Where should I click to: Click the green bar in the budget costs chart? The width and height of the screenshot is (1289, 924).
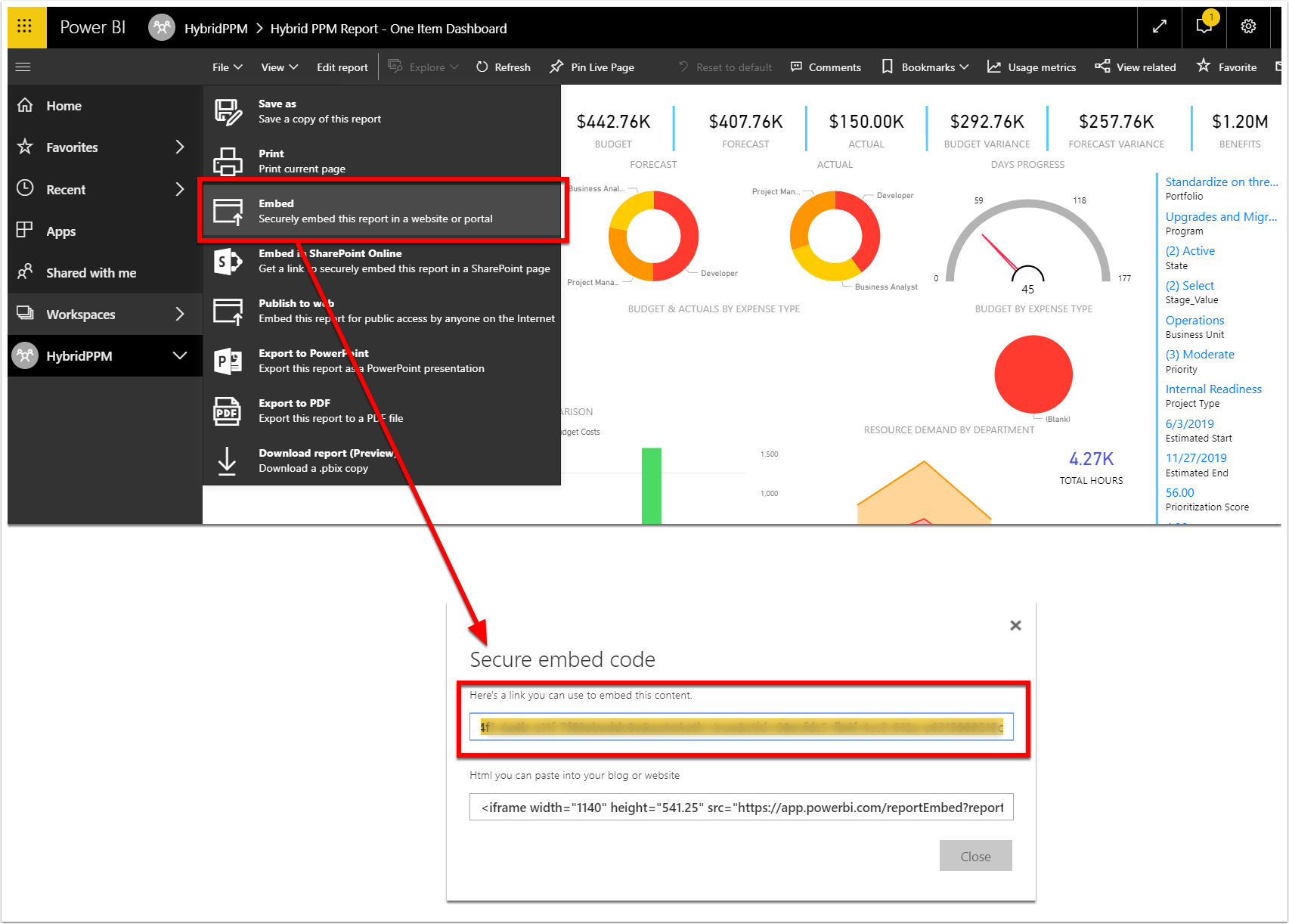pyautogui.click(x=651, y=485)
